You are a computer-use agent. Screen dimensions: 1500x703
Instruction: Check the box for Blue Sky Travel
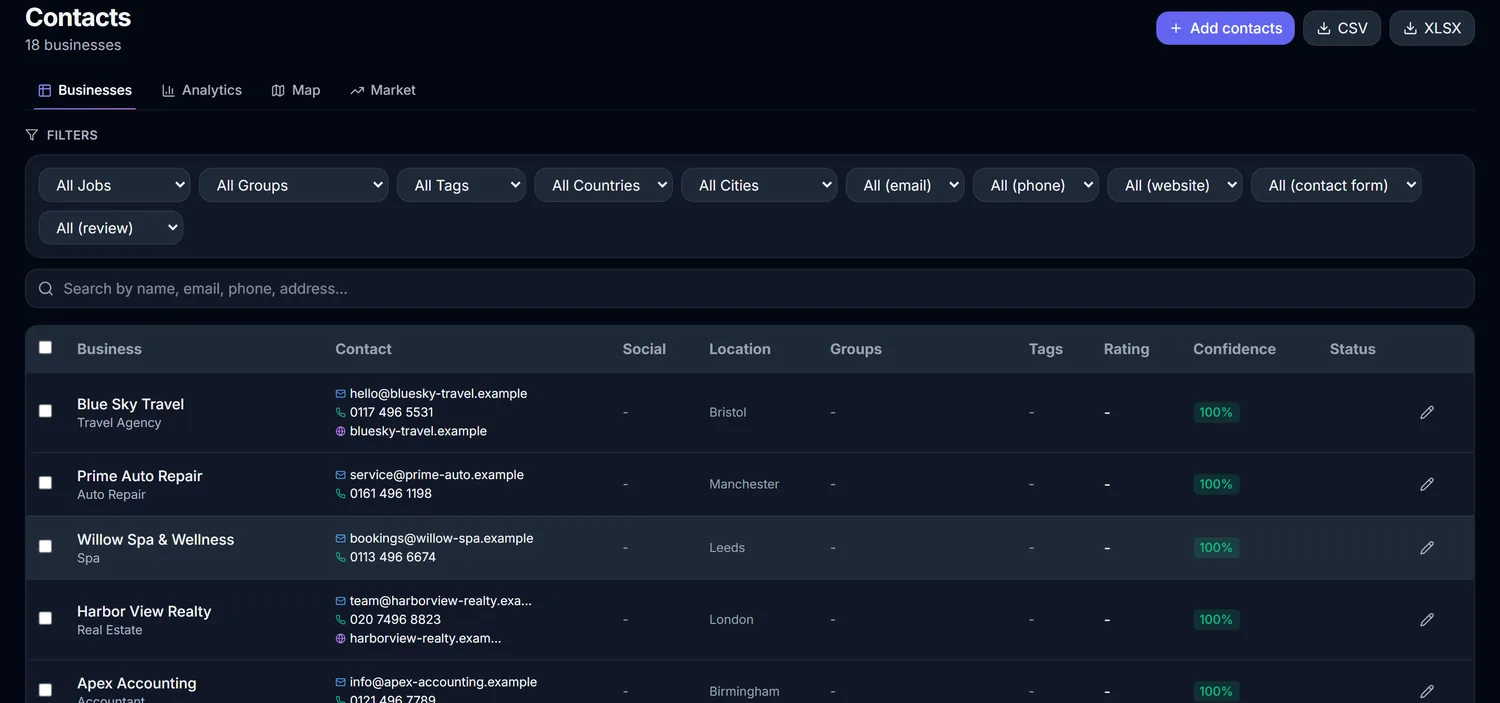45,411
